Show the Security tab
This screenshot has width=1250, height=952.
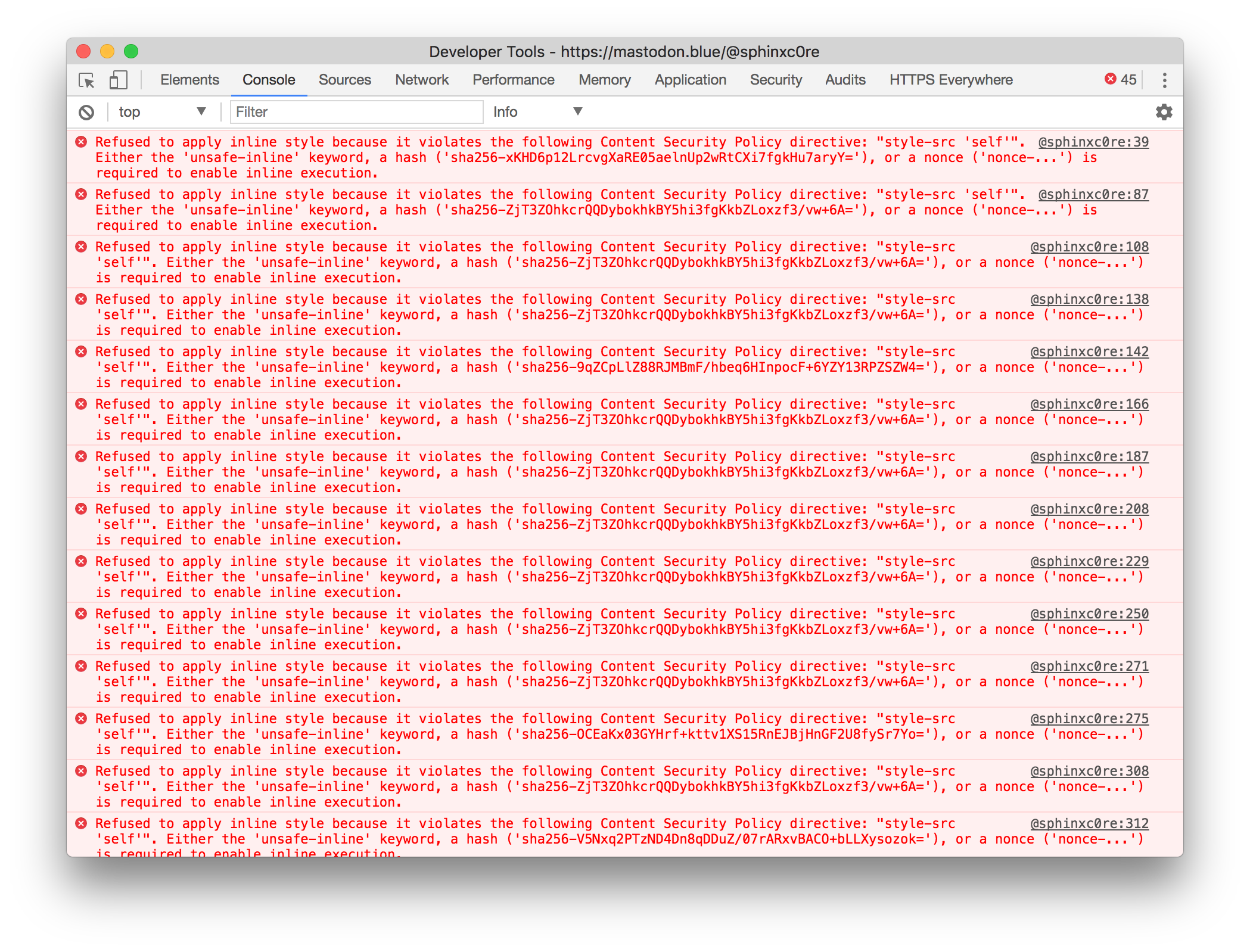(x=776, y=80)
